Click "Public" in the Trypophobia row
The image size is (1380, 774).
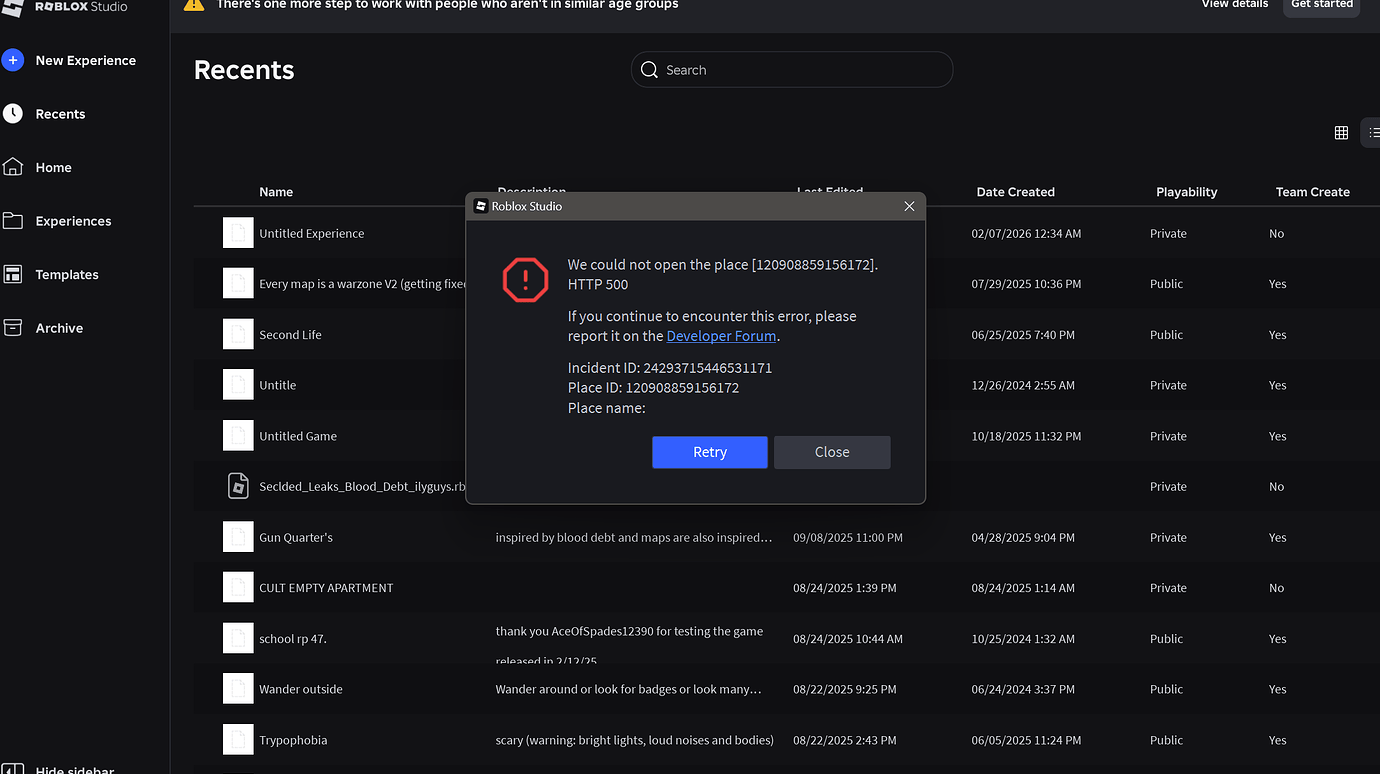1166,740
